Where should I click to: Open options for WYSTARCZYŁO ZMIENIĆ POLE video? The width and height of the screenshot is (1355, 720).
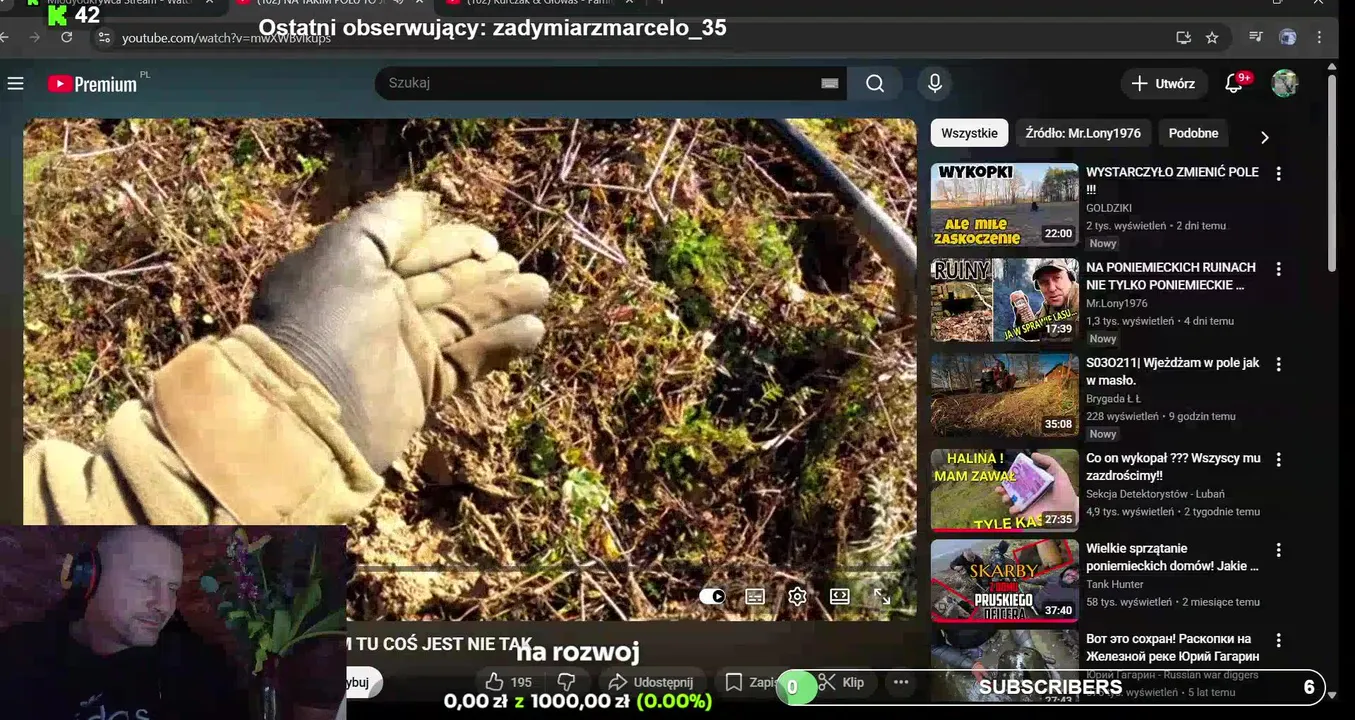[x=1278, y=173]
